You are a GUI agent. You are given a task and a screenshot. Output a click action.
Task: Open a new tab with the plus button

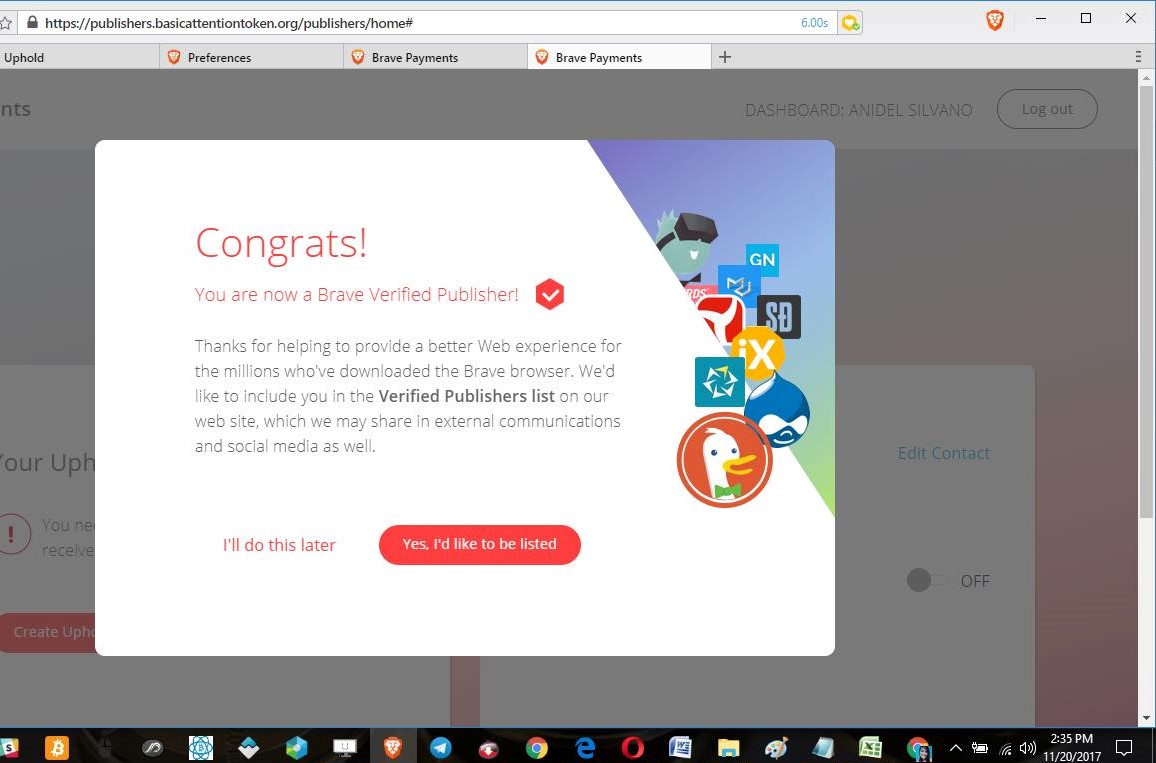725,57
